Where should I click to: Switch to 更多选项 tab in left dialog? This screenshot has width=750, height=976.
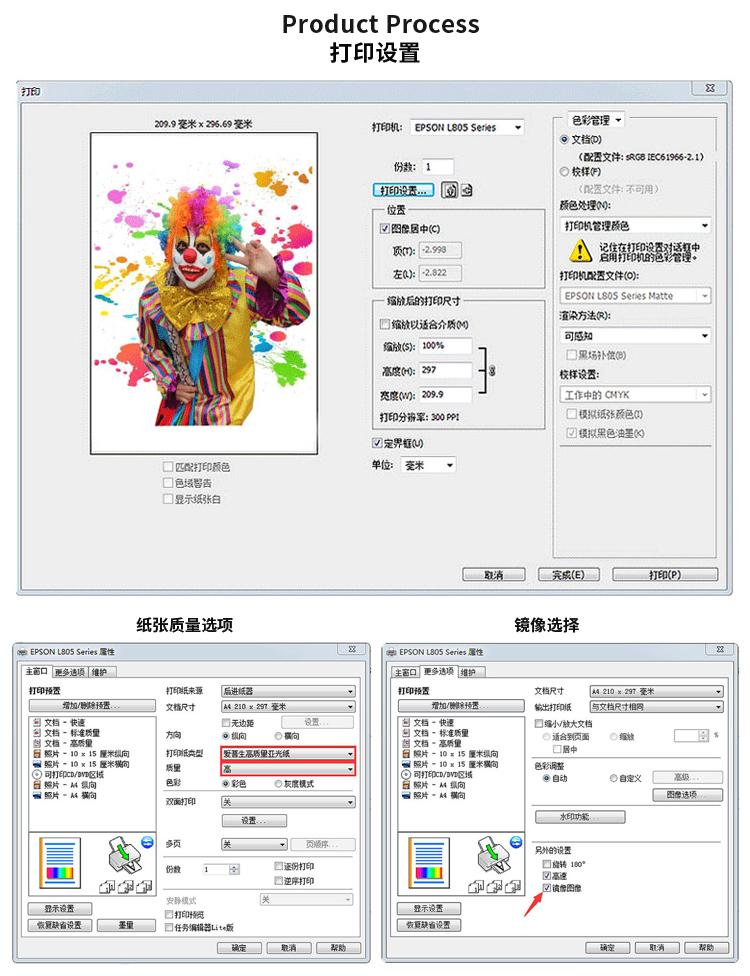point(69,672)
